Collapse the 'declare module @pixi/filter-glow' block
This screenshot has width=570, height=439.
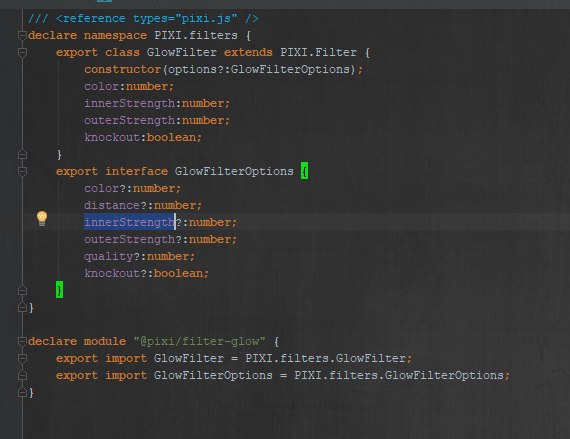coord(22,341)
